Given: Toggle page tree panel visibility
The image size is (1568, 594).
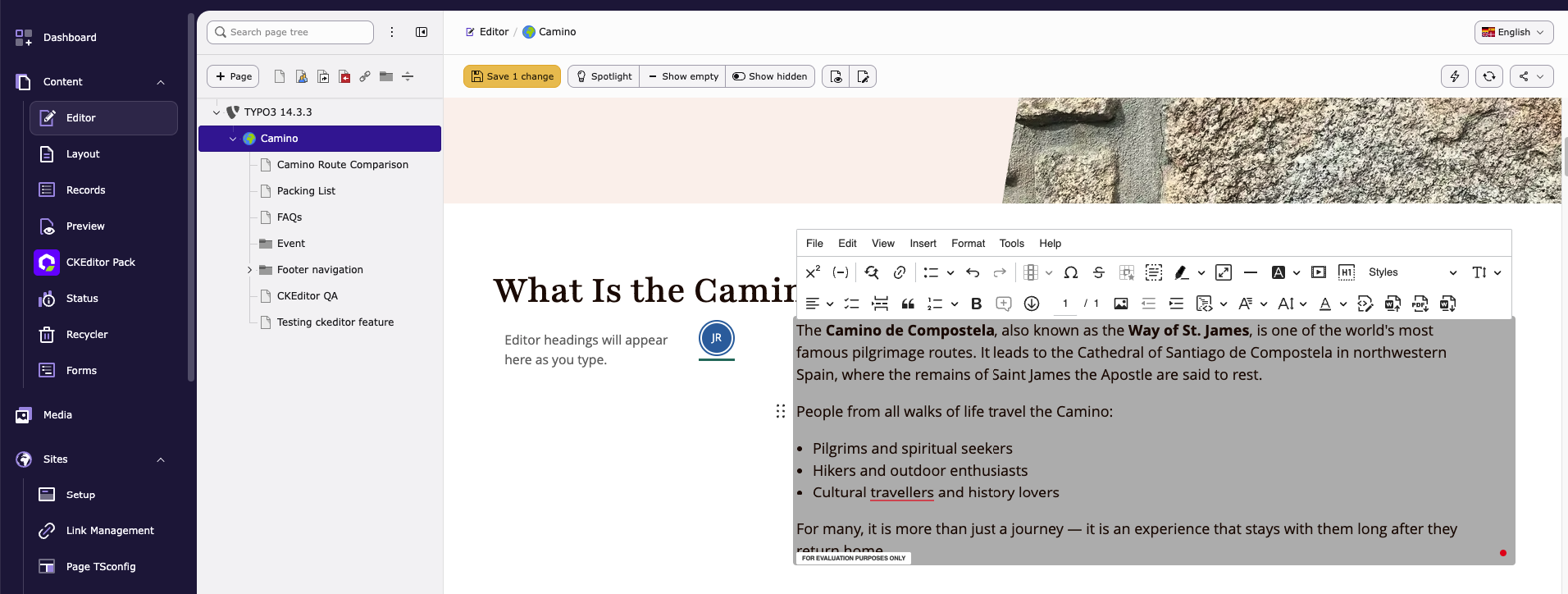Looking at the screenshot, I should click(422, 32).
